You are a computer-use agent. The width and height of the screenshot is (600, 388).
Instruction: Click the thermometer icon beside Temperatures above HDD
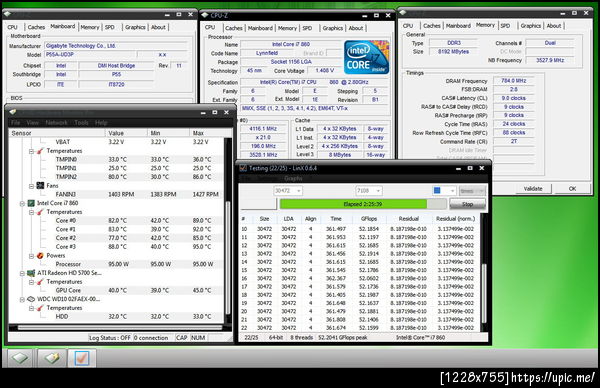coord(40,308)
